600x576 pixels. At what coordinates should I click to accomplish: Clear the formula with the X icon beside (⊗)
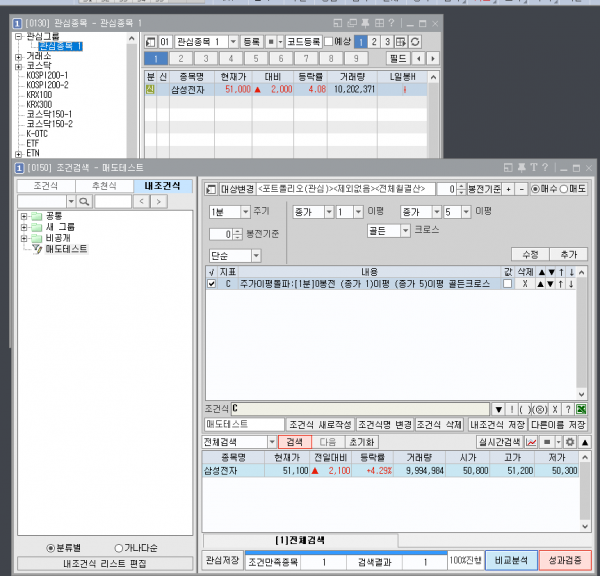554,410
